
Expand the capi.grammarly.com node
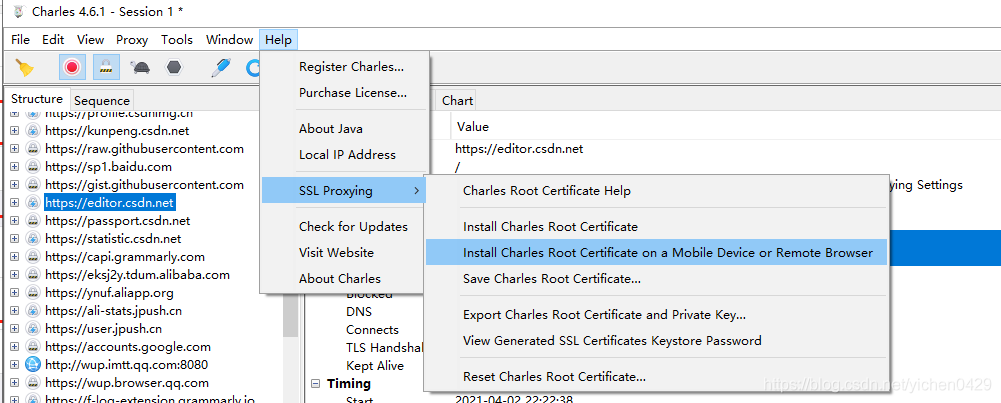[15, 257]
